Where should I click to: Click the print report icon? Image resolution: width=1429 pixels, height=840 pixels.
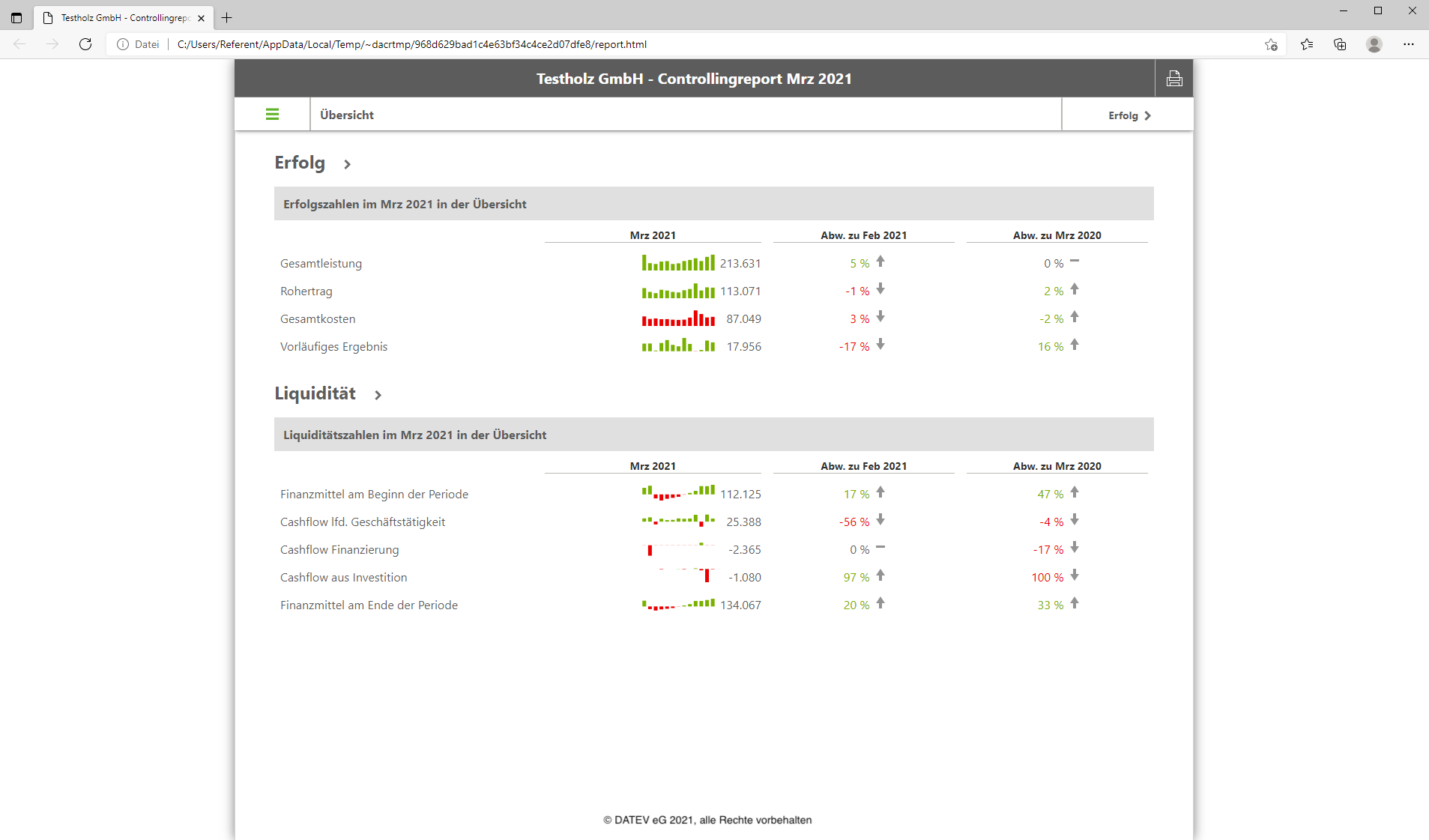pos(1173,79)
